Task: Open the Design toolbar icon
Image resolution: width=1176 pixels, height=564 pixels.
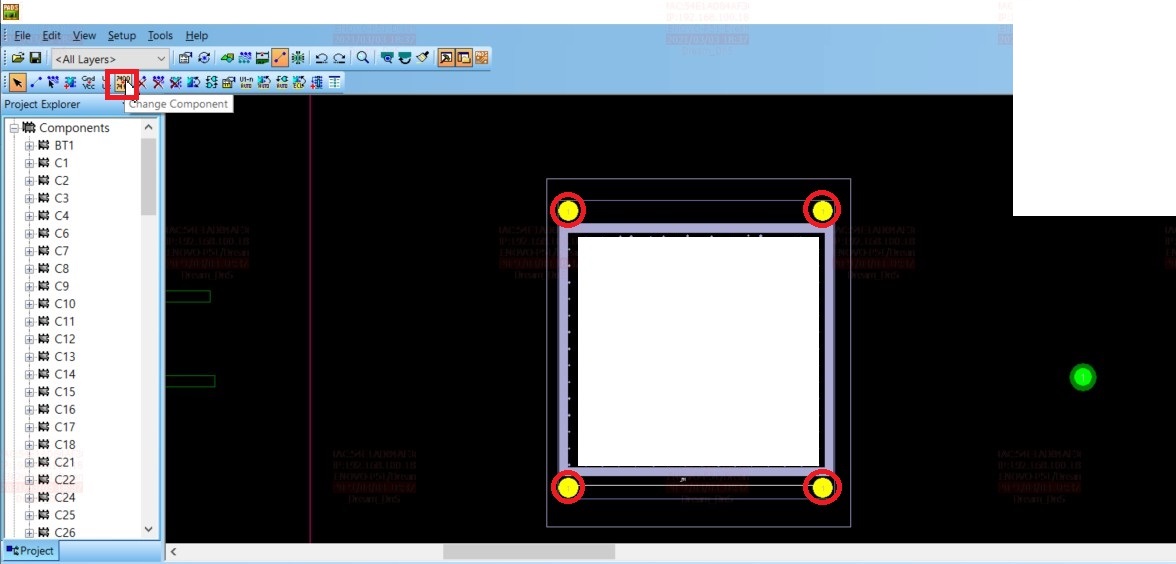Action: 244,58
